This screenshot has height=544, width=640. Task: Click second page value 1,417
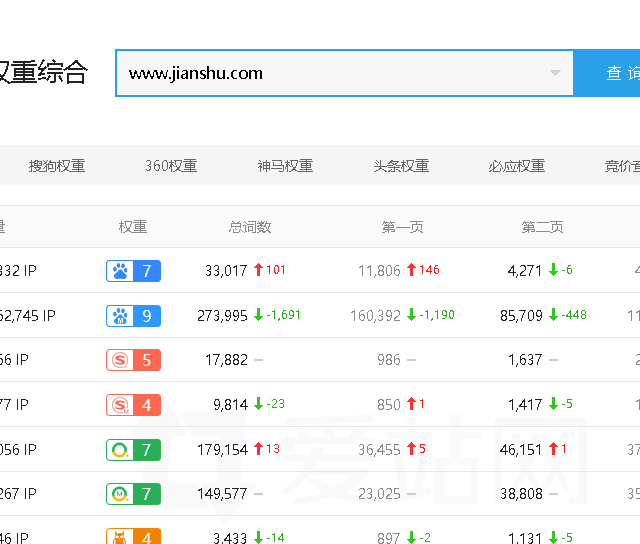[525, 405]
